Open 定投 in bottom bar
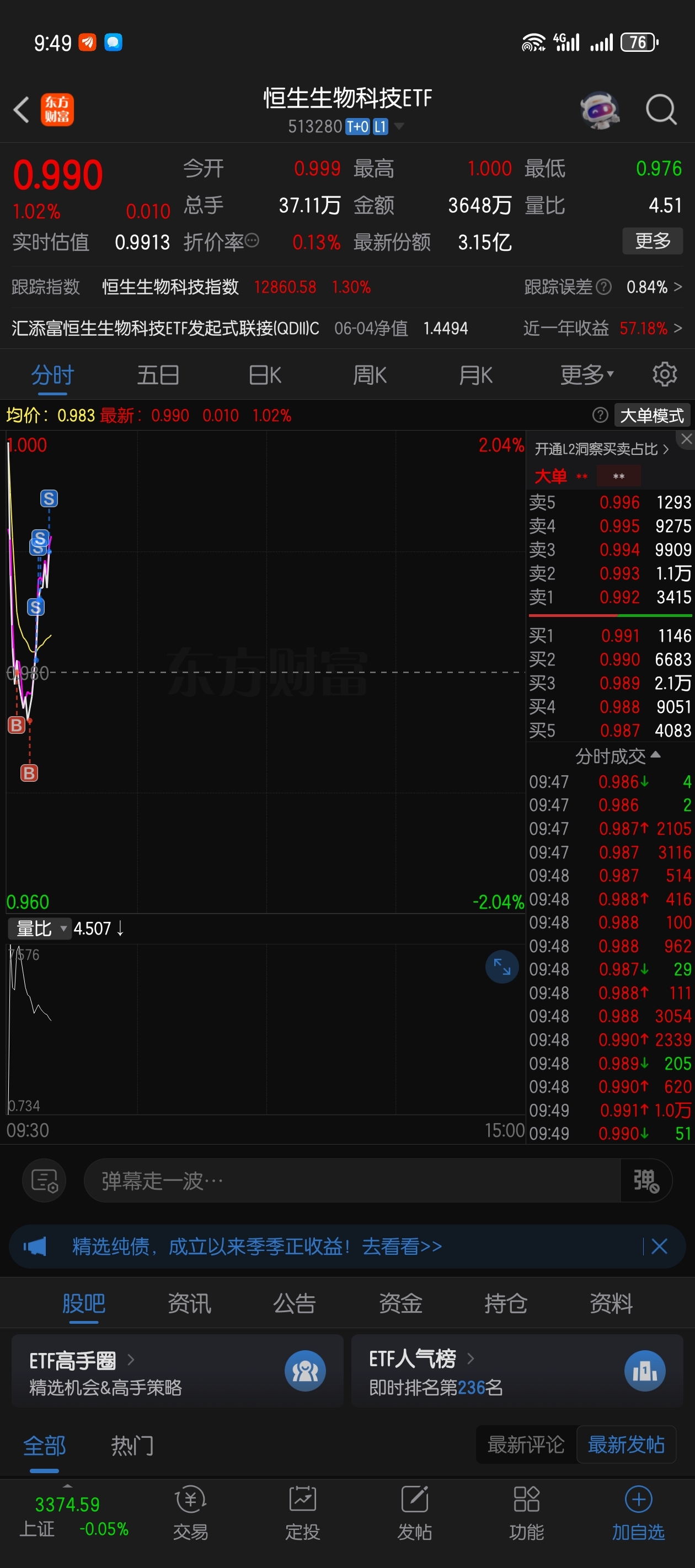 click(303, 1514)
